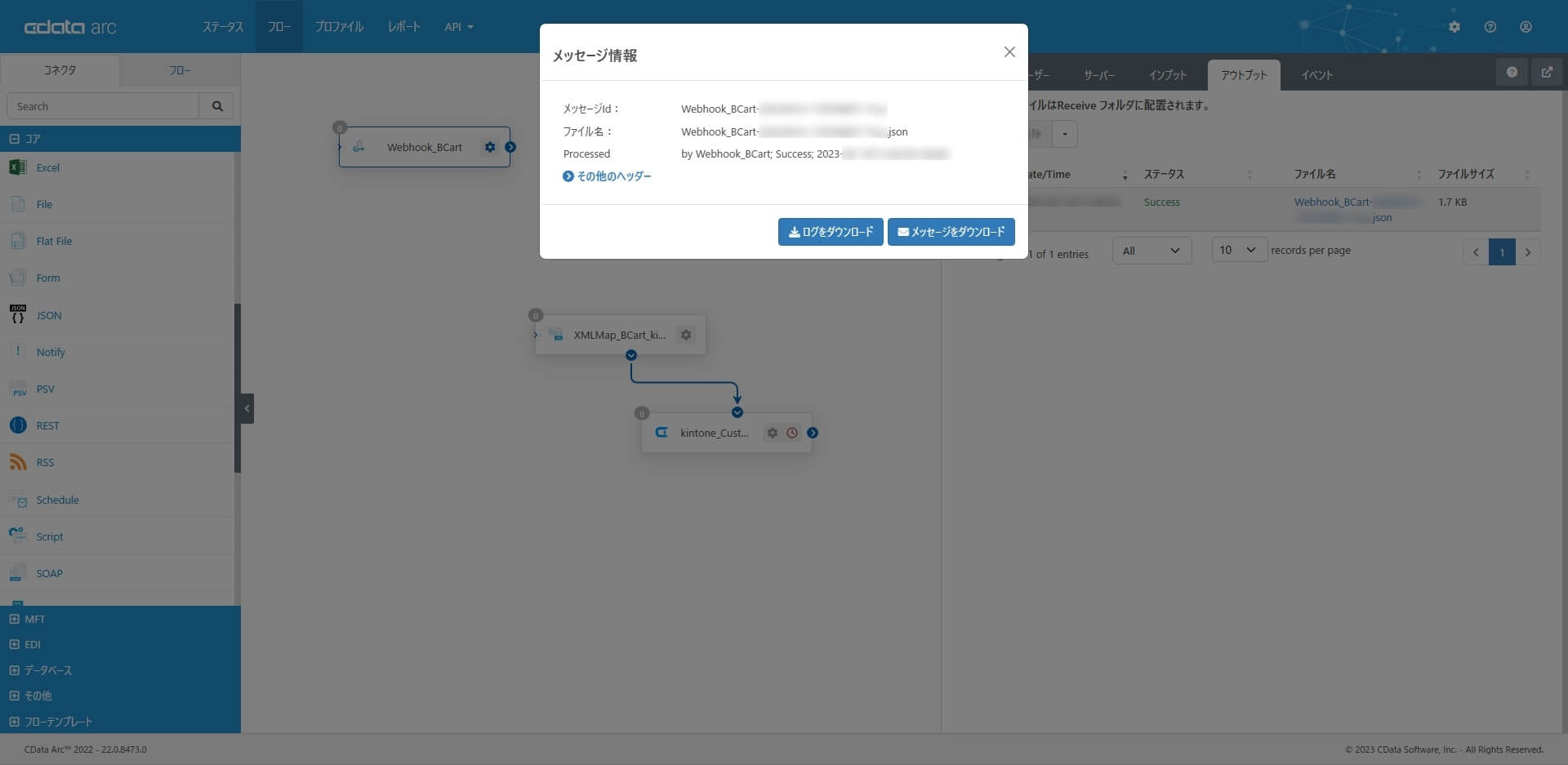The height and width of the screenshot is (765, 1568).
Task: Sort table by ファイルサイズ column
Action: [x=1483, y=174]
